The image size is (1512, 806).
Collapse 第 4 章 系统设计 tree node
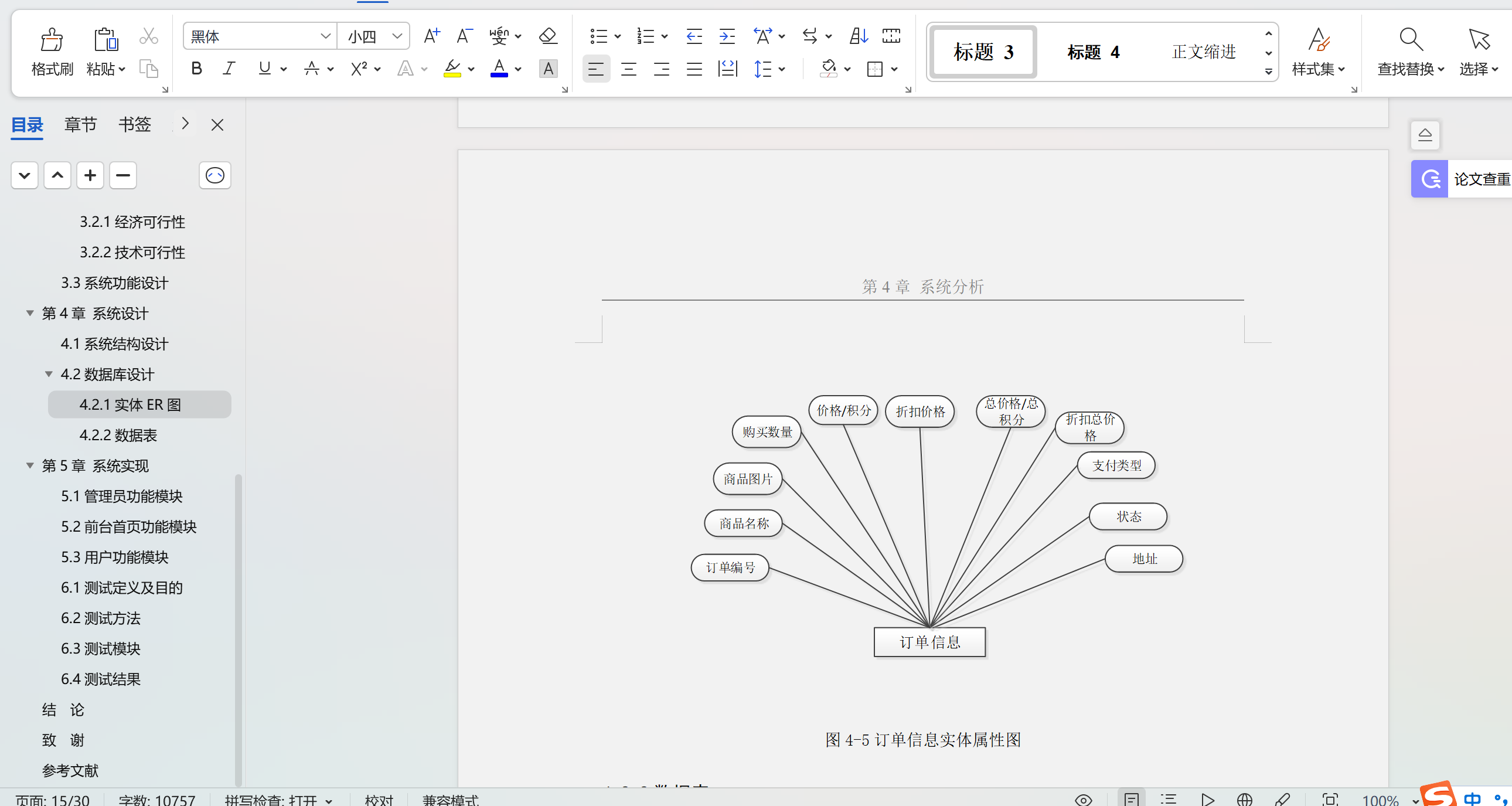tap(30, 314)
